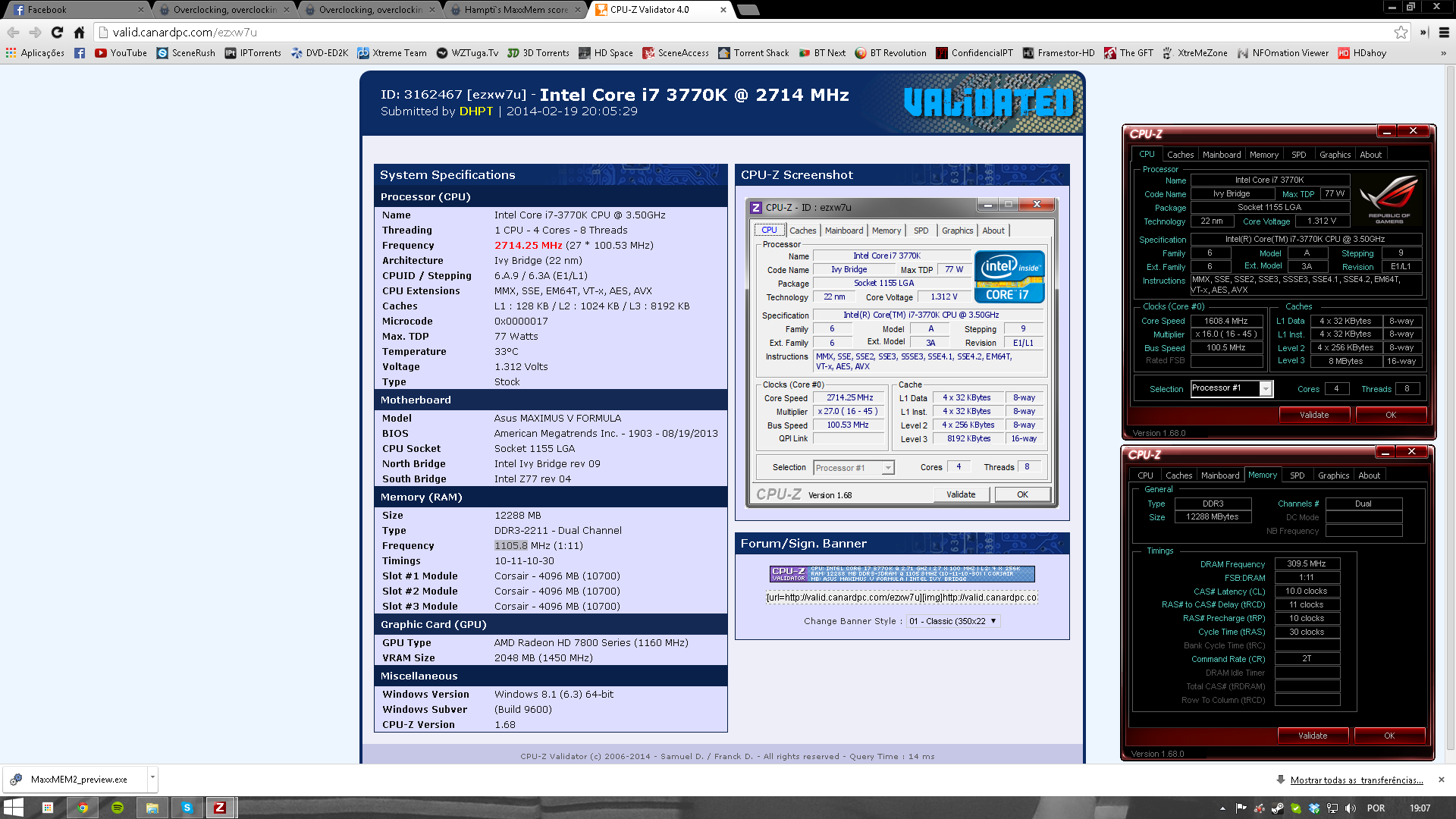Screen dimensions: 1456x819
Task: Switch to the Facebook browser tab
Action: pos(77,9)
